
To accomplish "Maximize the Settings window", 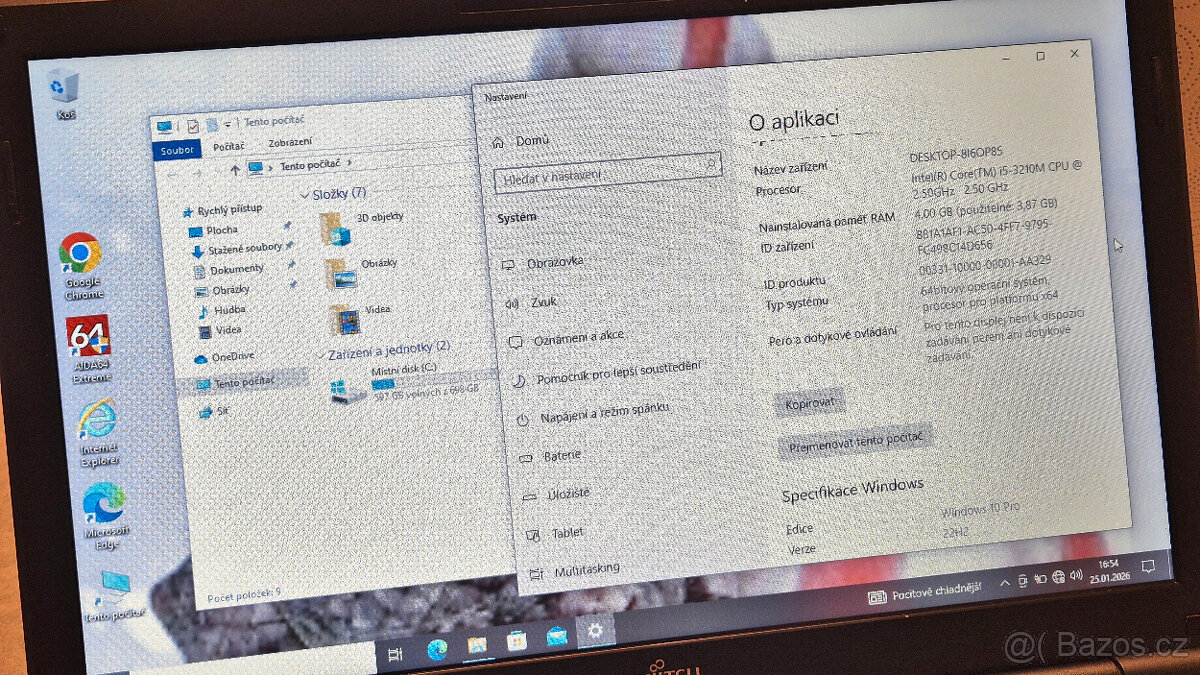I will click(x=1040, y=57).
